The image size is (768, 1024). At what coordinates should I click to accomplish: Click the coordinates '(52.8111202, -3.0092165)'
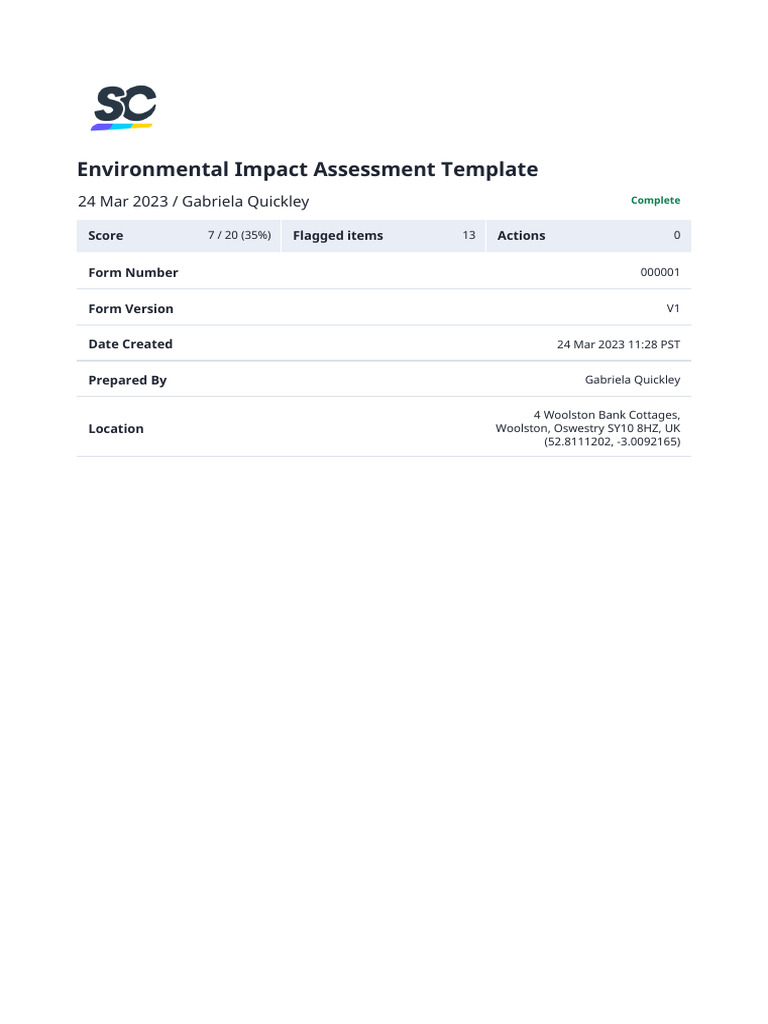612,441
